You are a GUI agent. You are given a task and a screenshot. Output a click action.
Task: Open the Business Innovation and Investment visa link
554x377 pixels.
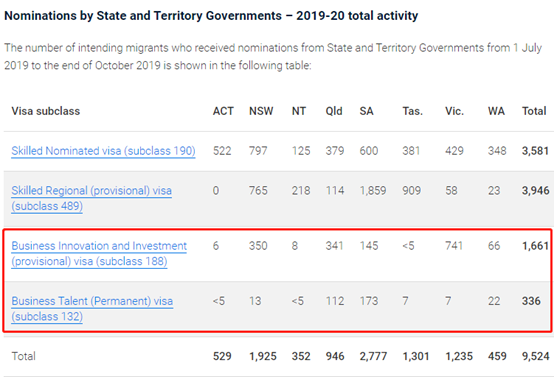pyautogui.click(x=99, y=253)
